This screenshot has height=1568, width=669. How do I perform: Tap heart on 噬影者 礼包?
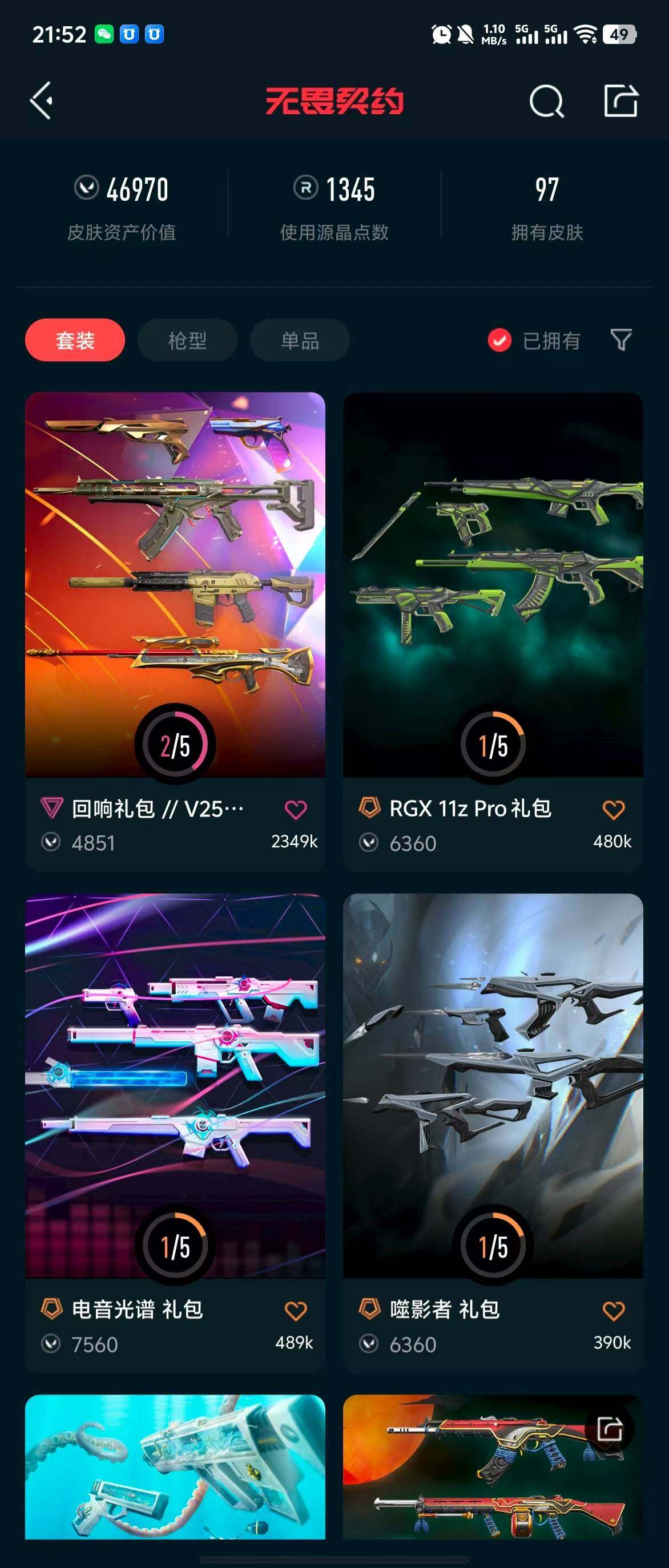614,1311
